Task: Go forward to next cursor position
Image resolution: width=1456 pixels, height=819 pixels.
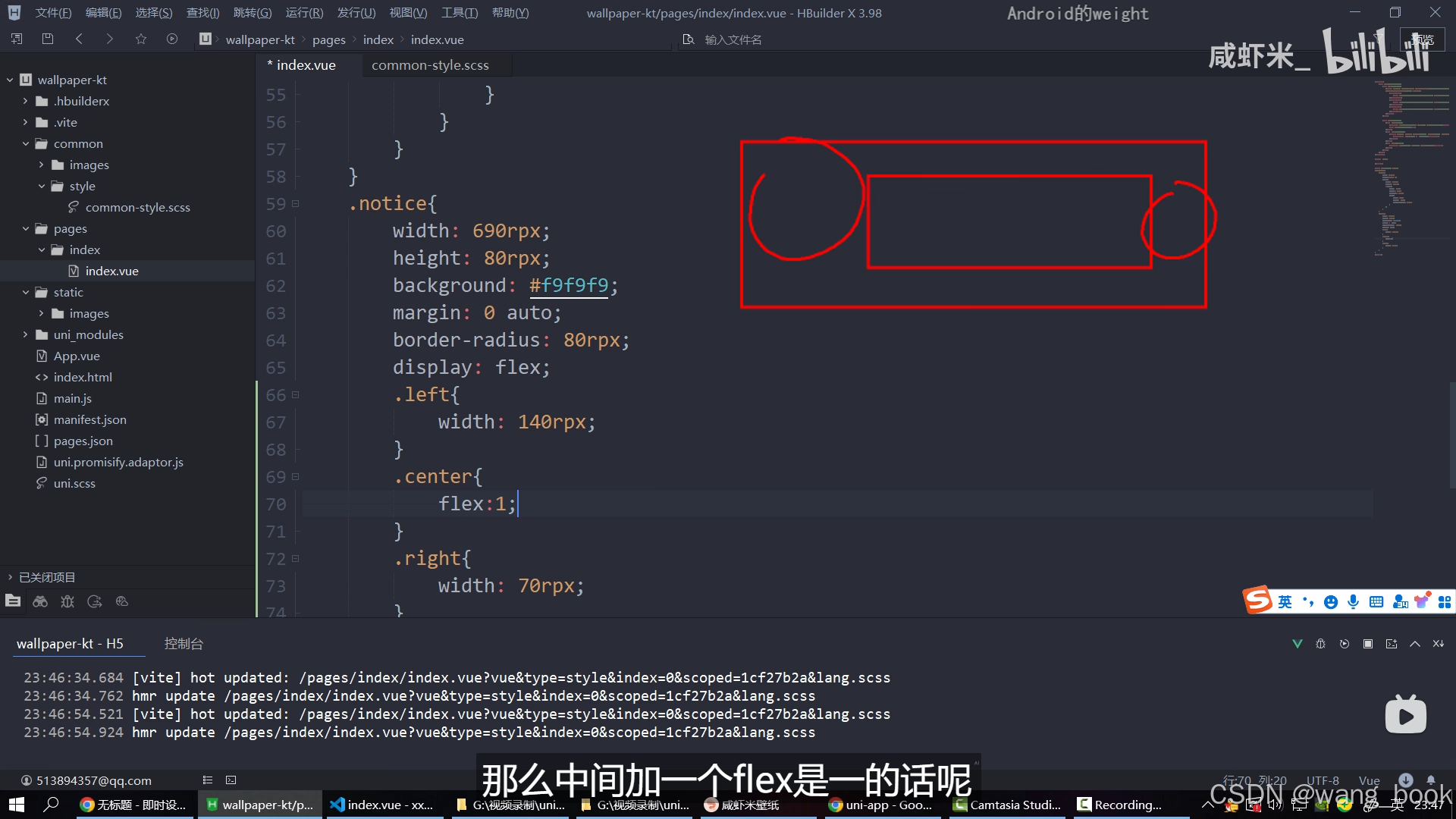Action: tap(110, 39)
